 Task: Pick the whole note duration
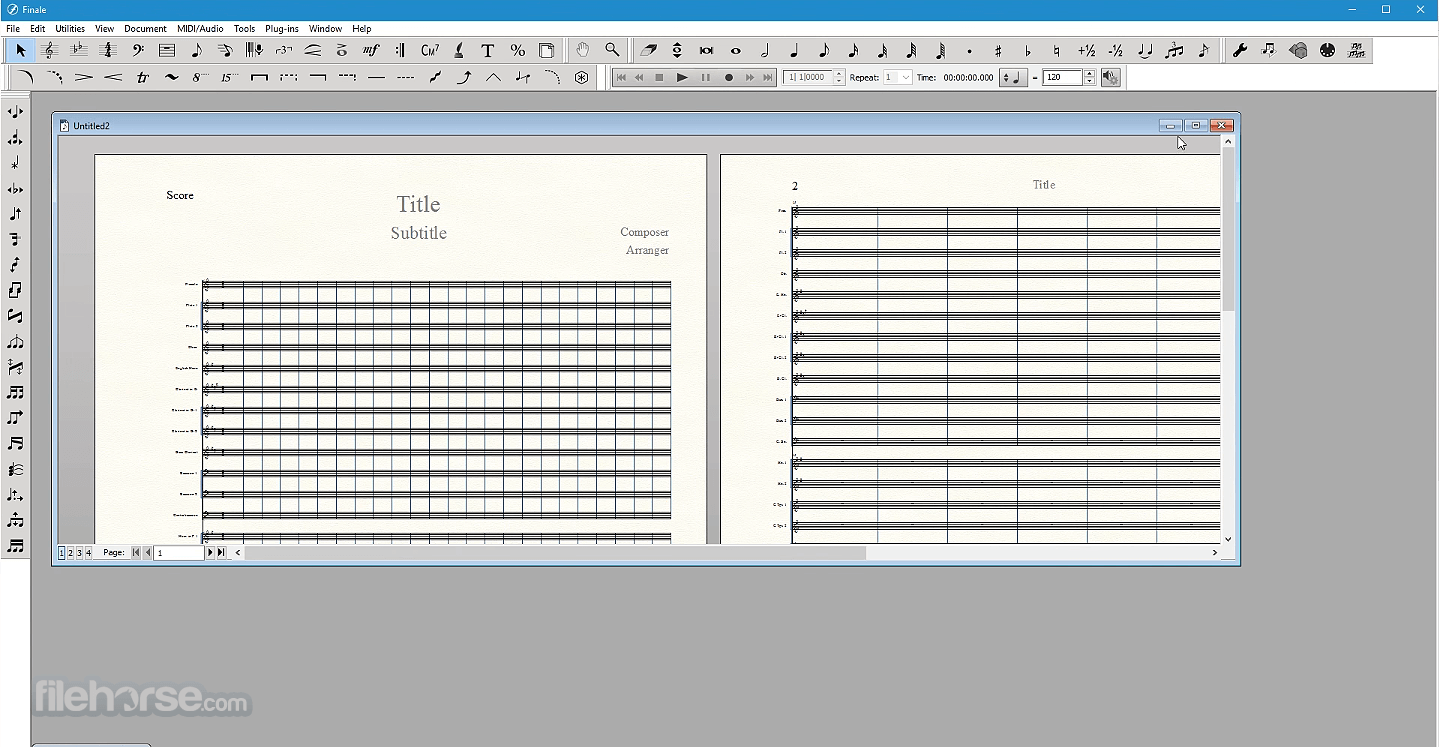pyautogui.click(x=735, y=50)
